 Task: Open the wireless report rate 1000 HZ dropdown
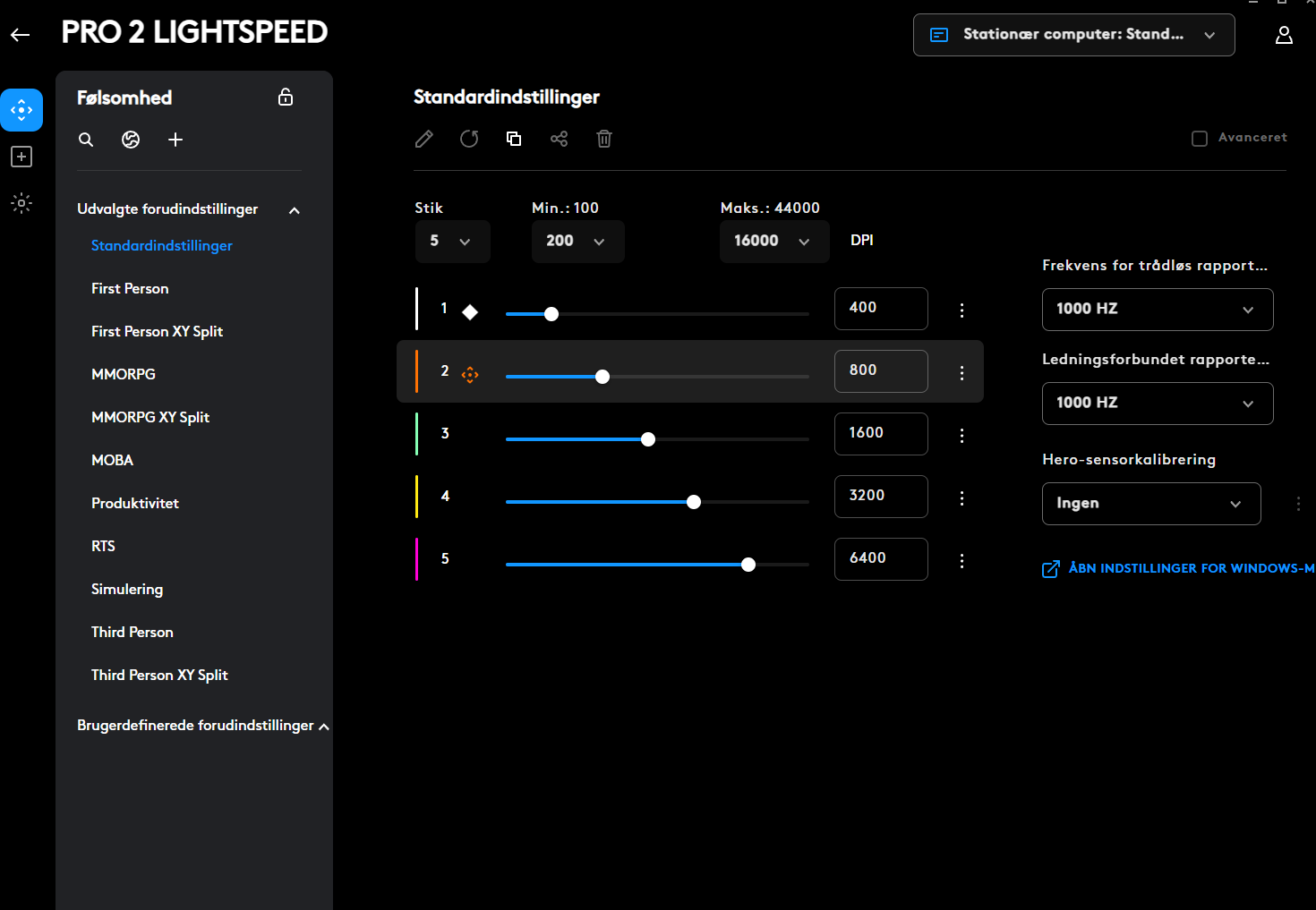(x=1158, y=310)
